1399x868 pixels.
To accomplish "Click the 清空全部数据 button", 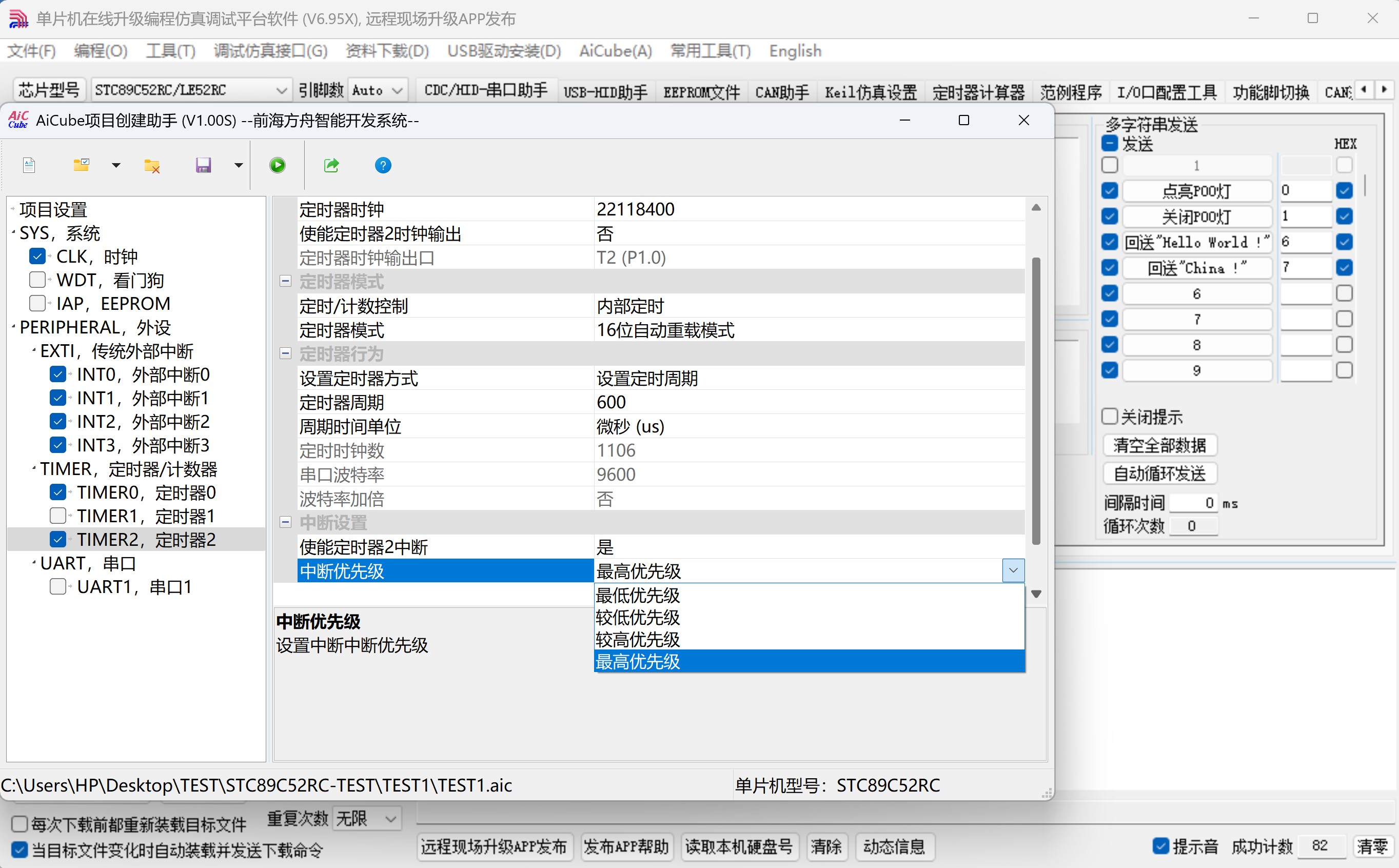I will point(1159,445).
